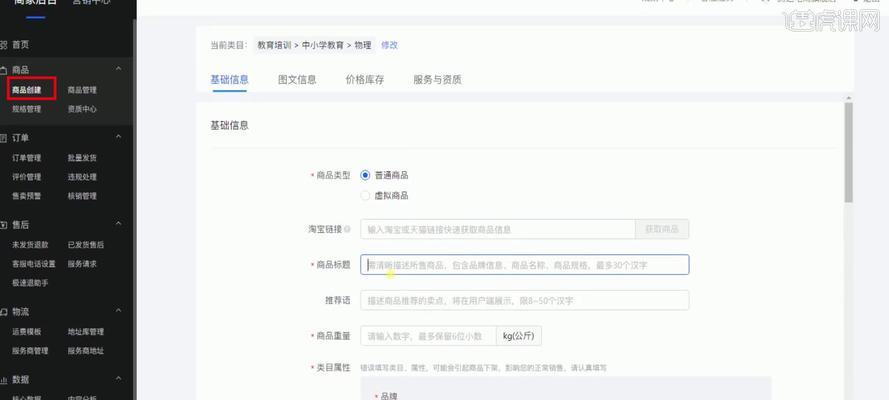
Task: Click the 售后 section icon in sidebar
Action: [x=4, y=226]
